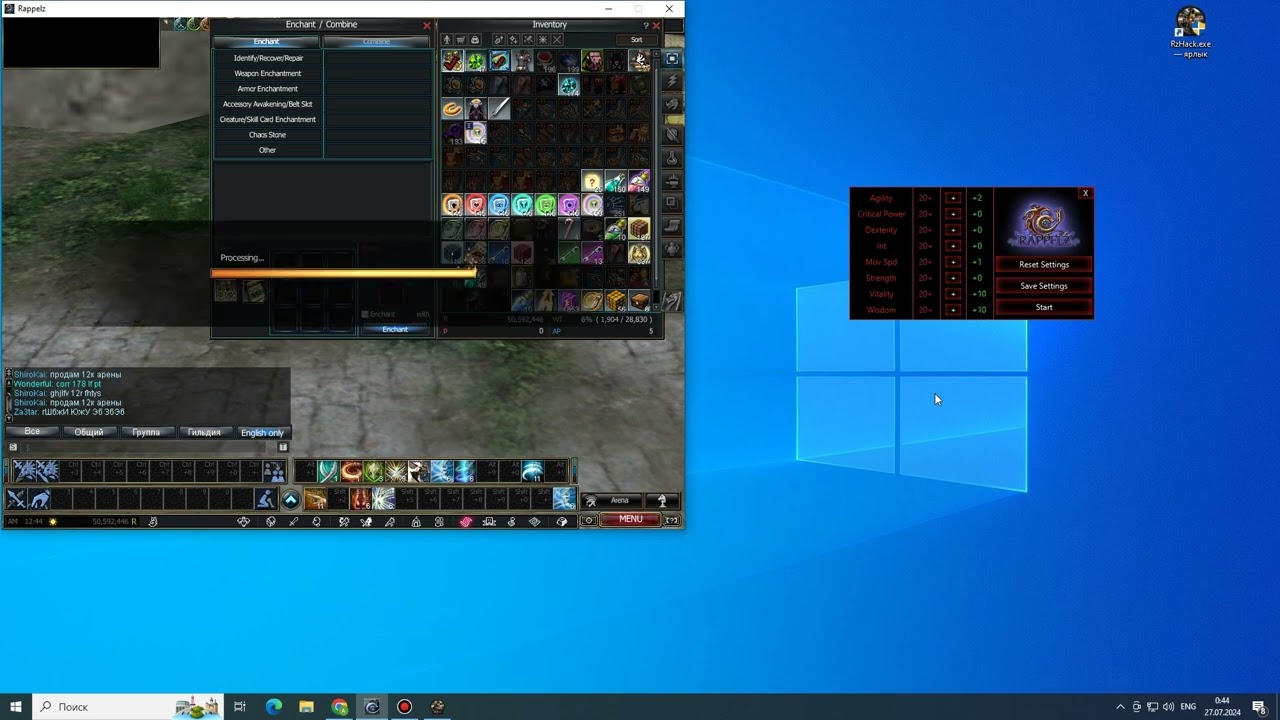Select Weapon Enchantment category
This screenshot has width=1280, height=720.
point(268,73)
